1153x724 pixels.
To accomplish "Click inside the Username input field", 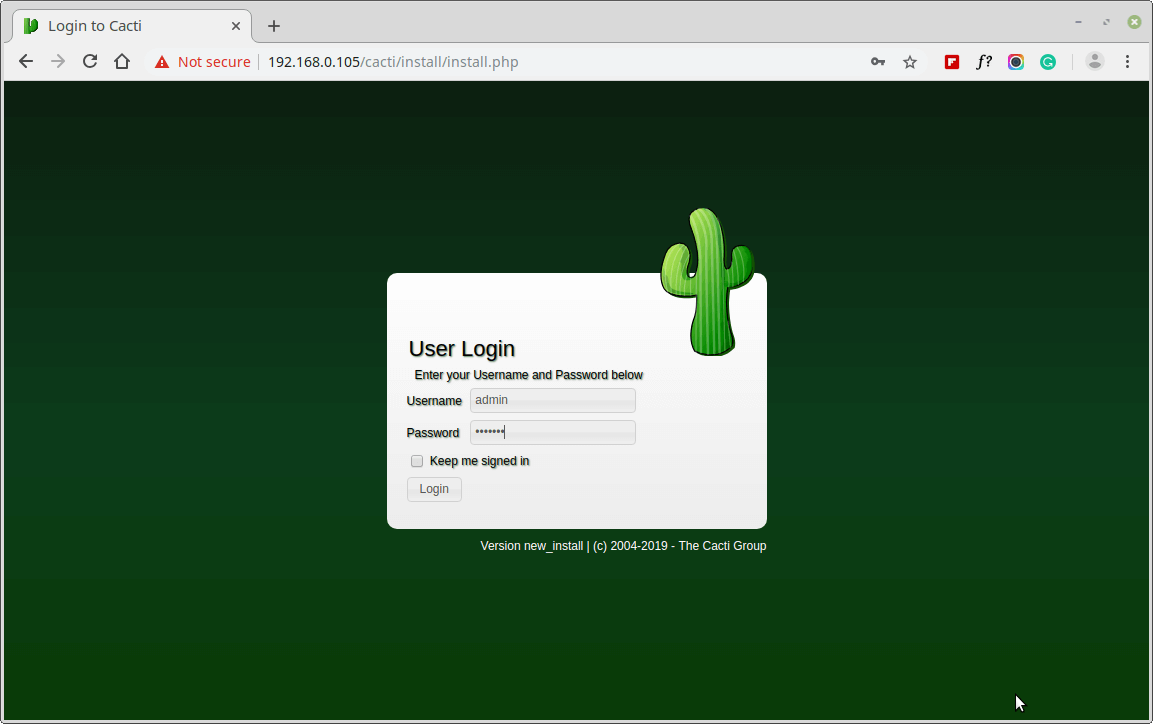I will pyautogui.click(x=552, y=400).
